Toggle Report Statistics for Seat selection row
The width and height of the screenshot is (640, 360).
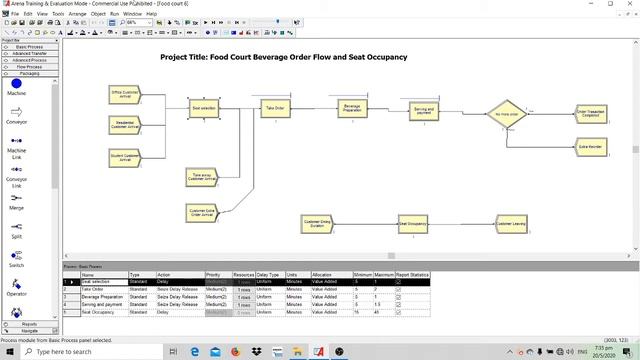coord(398,282)
